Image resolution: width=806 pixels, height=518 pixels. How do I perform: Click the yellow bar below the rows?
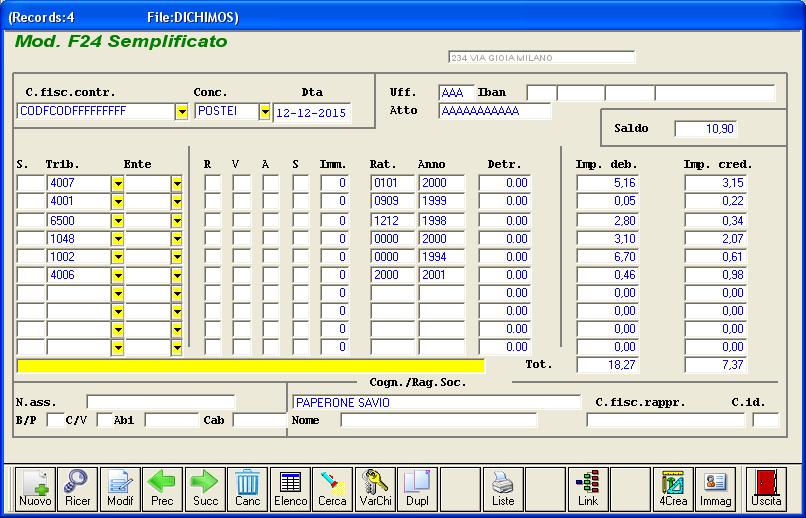[251, 366]
